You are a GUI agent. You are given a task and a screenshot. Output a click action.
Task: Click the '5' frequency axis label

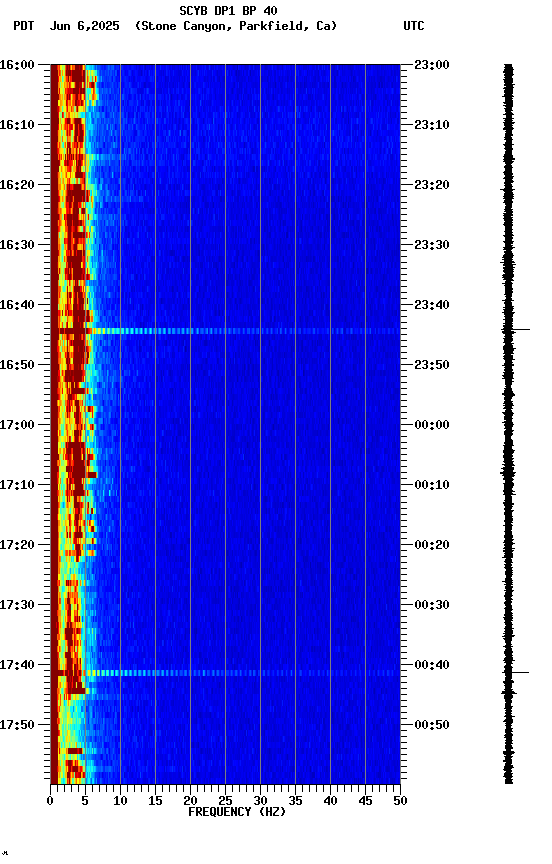point(85,801)
